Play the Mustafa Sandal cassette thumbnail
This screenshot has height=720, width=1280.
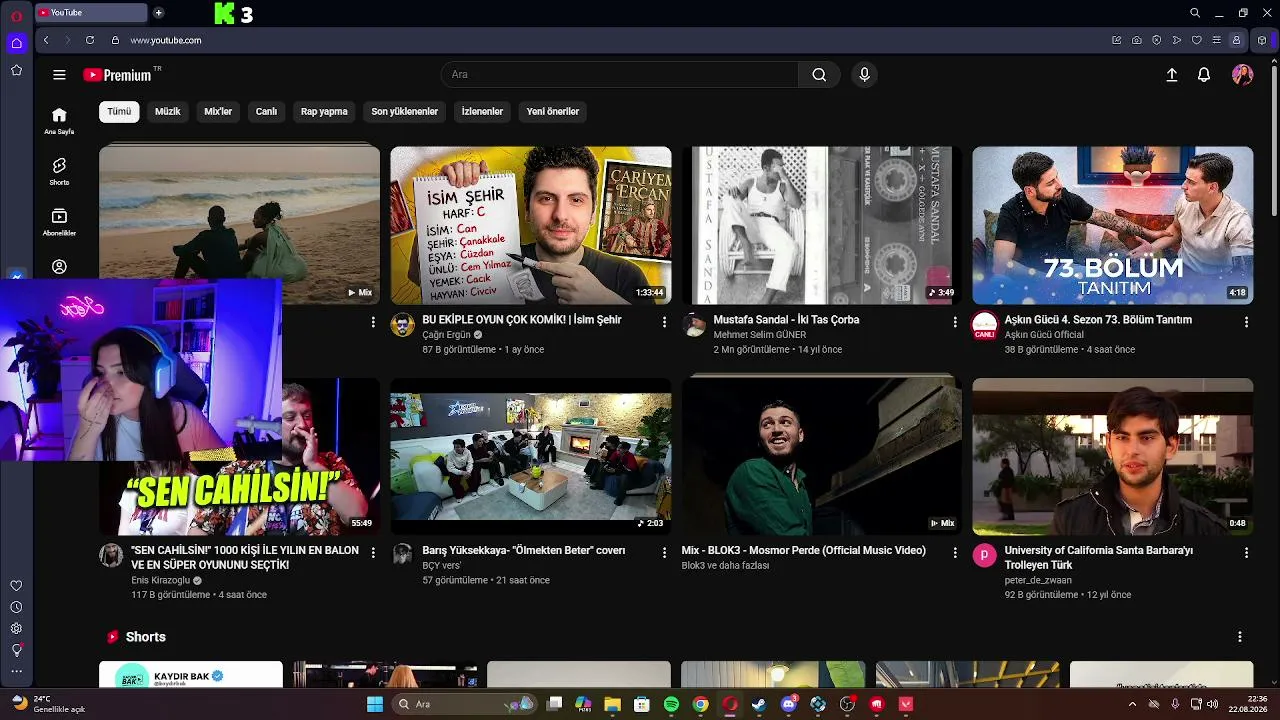822,225
